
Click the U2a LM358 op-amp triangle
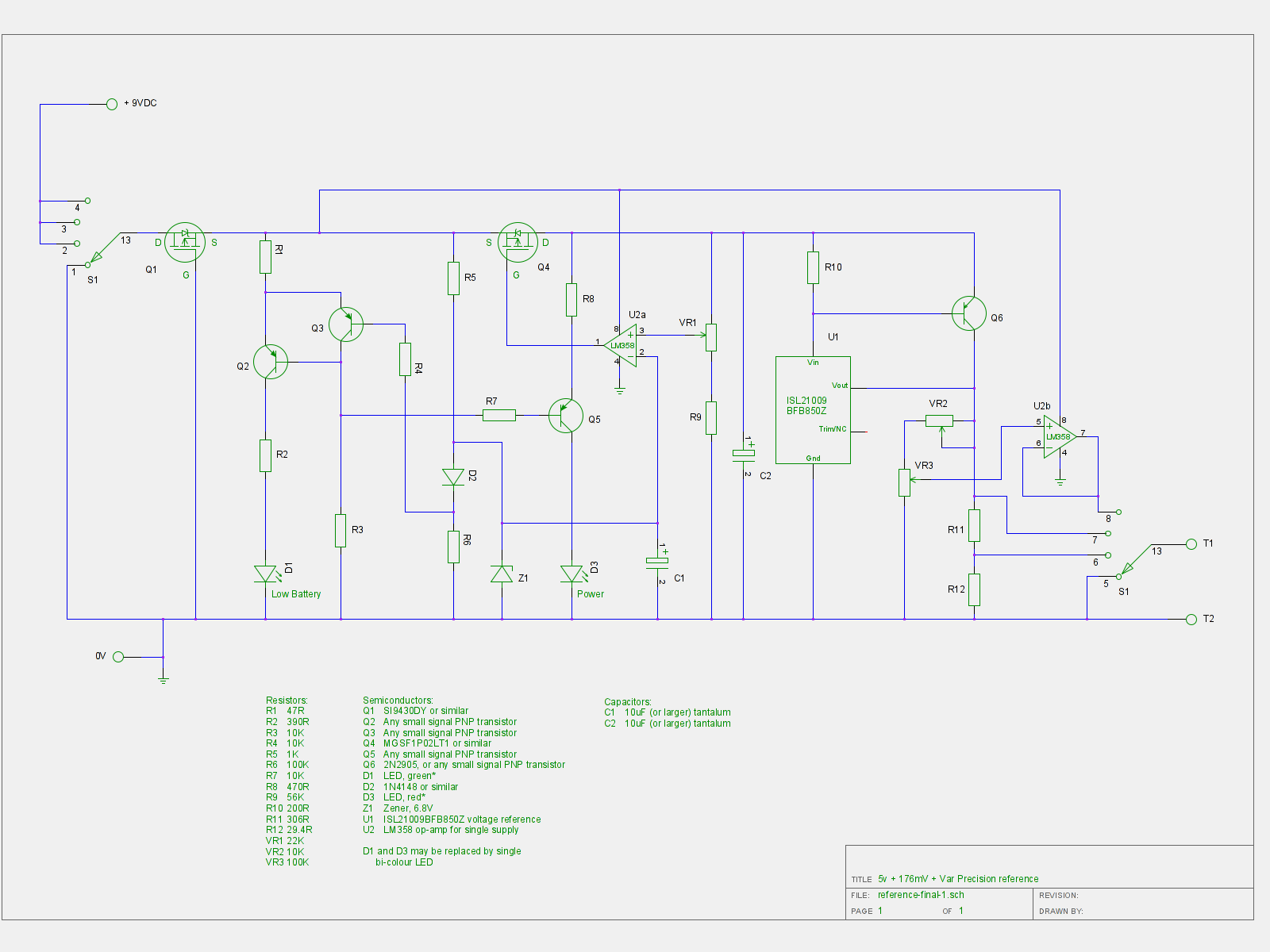coord(621,345)
